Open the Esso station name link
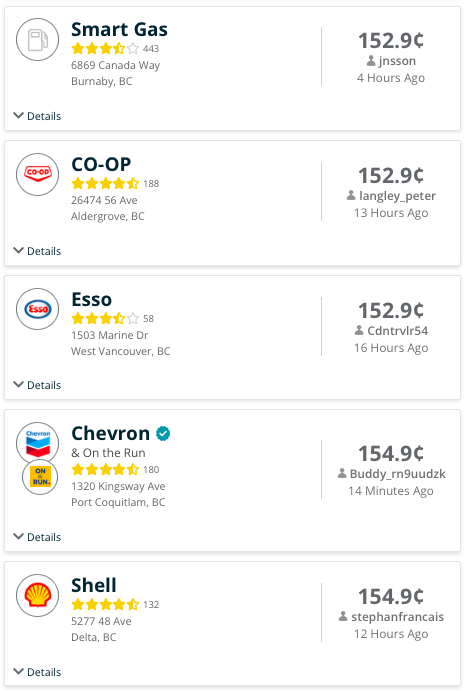Screen dimensions: 471x693 coord(91,299)
